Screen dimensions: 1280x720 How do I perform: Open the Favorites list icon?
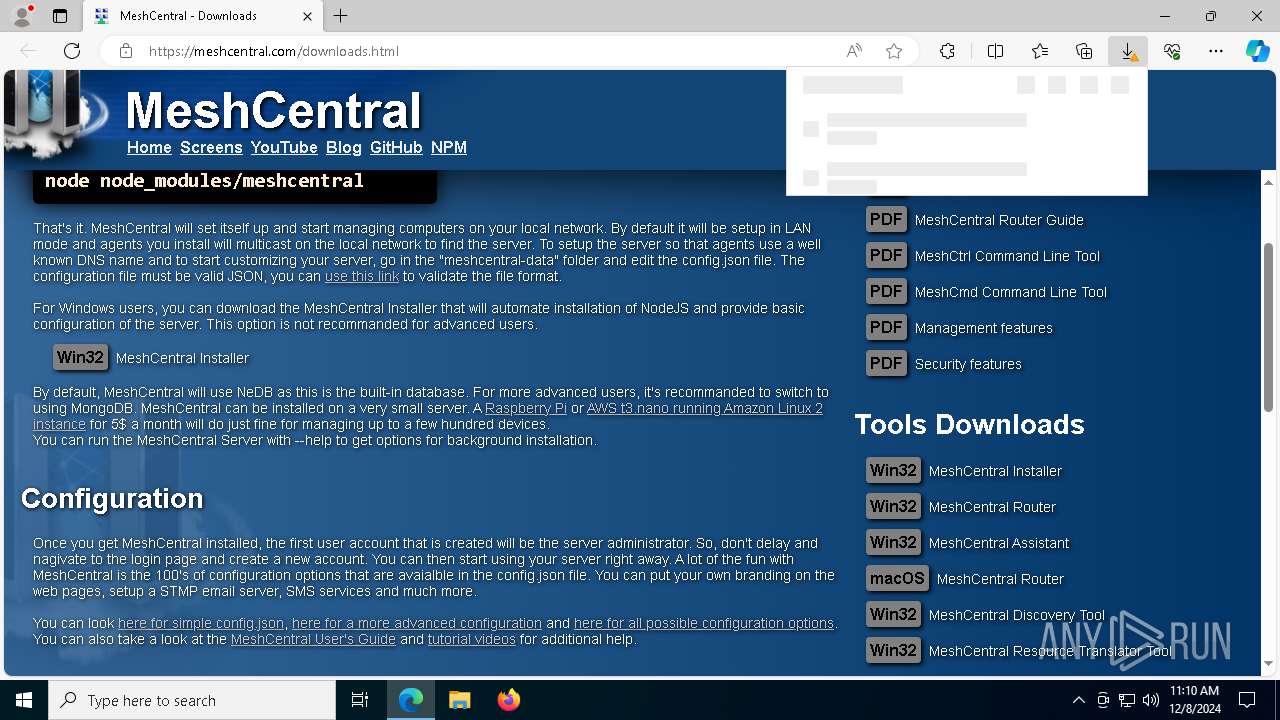1040,51
